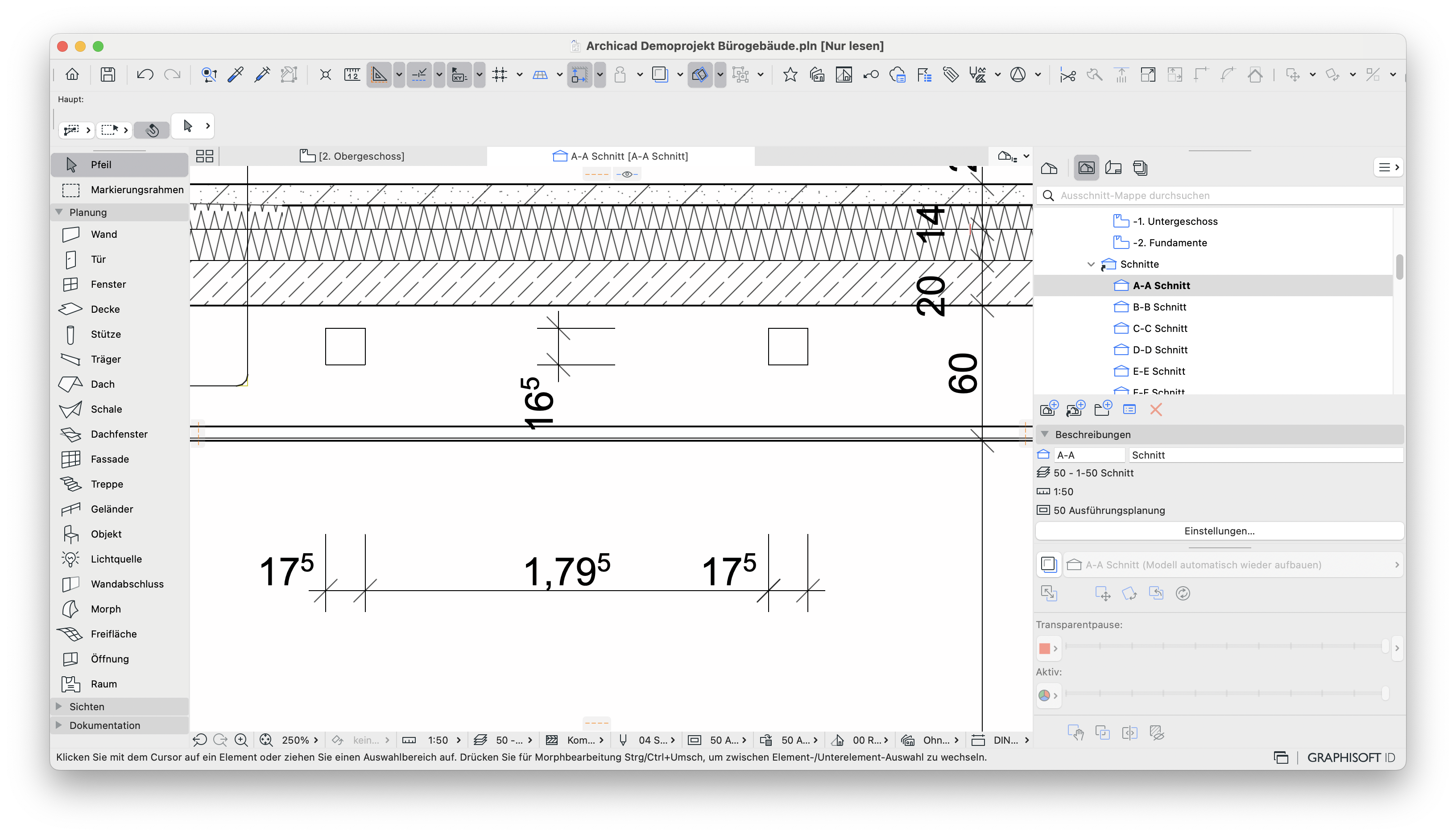Toggle the grid snap button
Viewport: 1456px width, 836px height.
500,74
